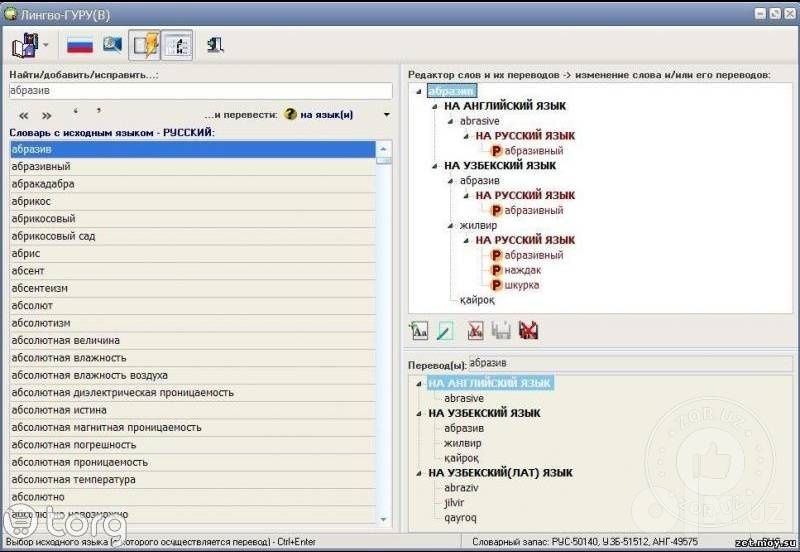Select abrasive in the translations panel
Screen dimensions: 800x552
point(464,398)
